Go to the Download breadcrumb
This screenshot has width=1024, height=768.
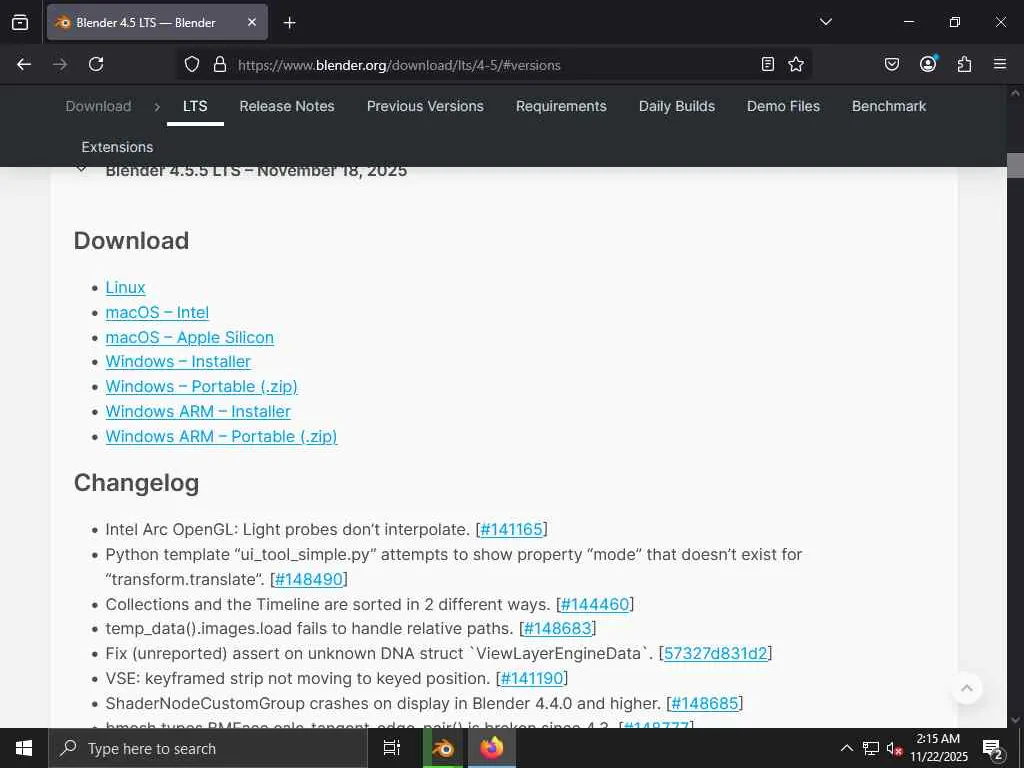(98, 106)
